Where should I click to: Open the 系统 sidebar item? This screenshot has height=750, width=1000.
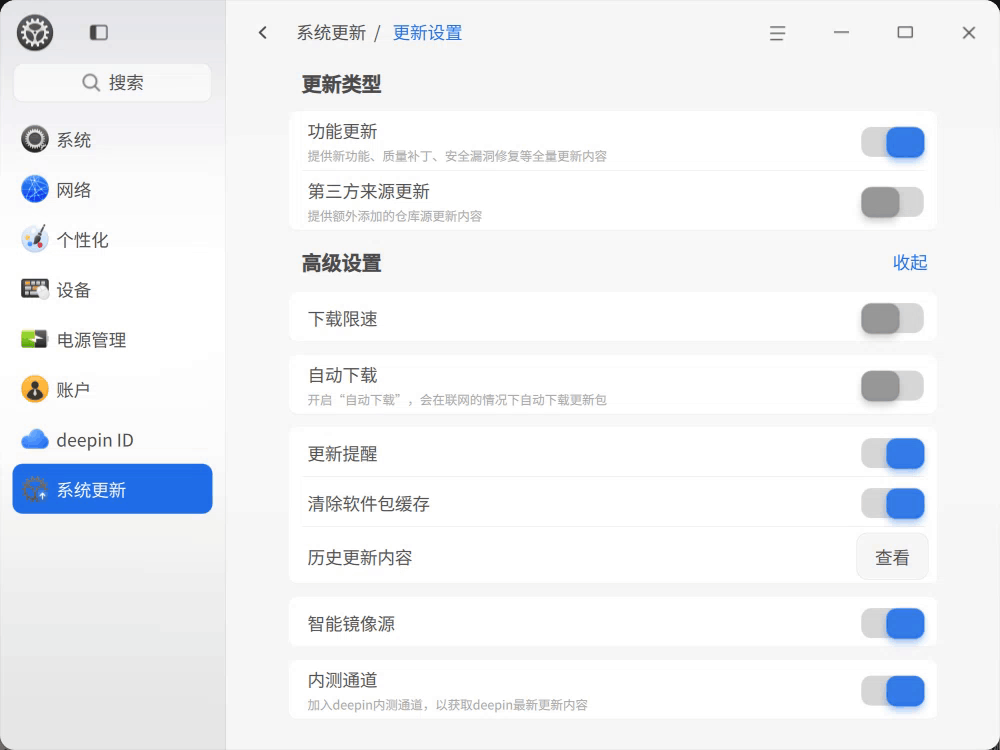pyautogui.click(x=112, y=140)
